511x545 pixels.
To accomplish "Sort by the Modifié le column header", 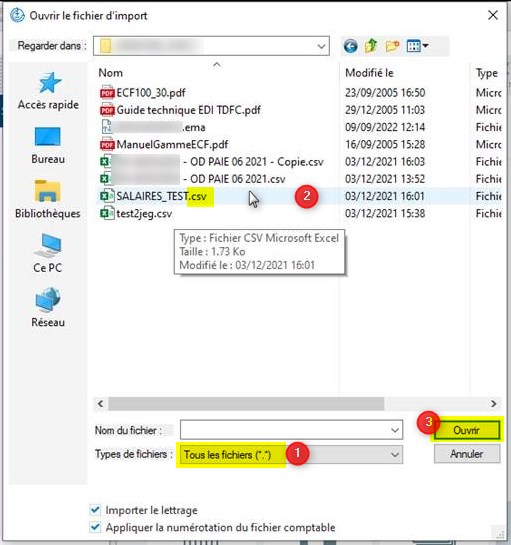I will coord(369,73).
